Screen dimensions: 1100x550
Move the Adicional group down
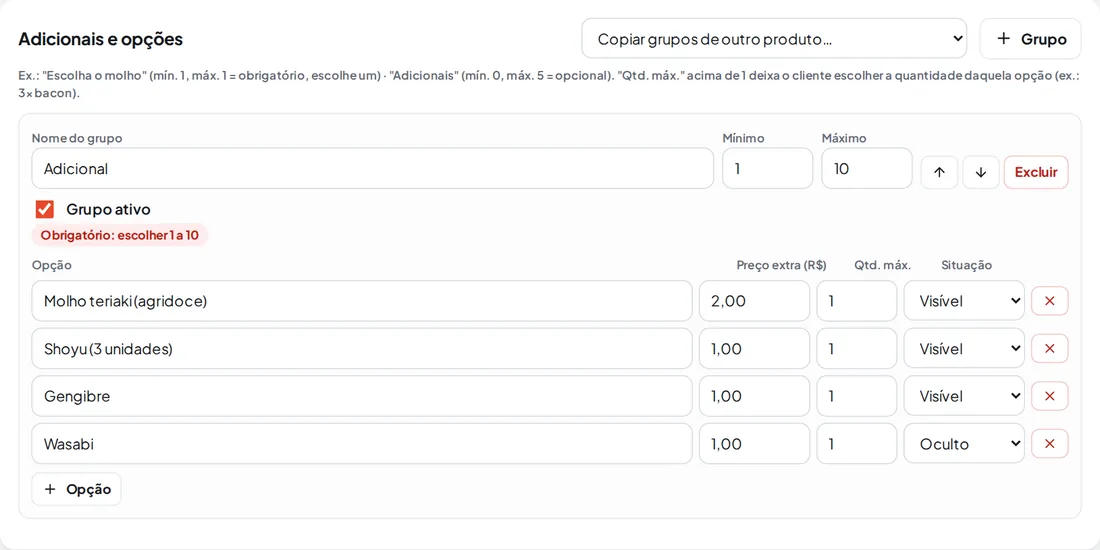point(981,173)
